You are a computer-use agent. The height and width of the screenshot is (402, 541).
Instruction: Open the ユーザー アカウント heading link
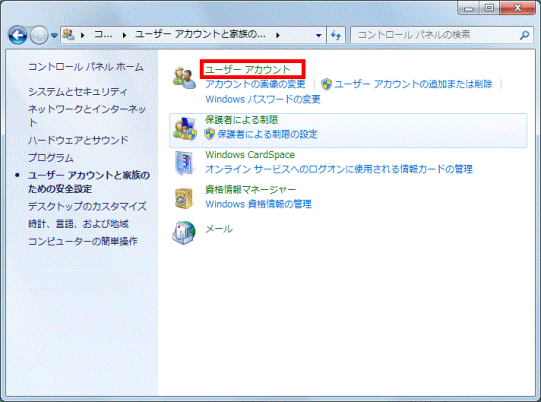(248, 69)
